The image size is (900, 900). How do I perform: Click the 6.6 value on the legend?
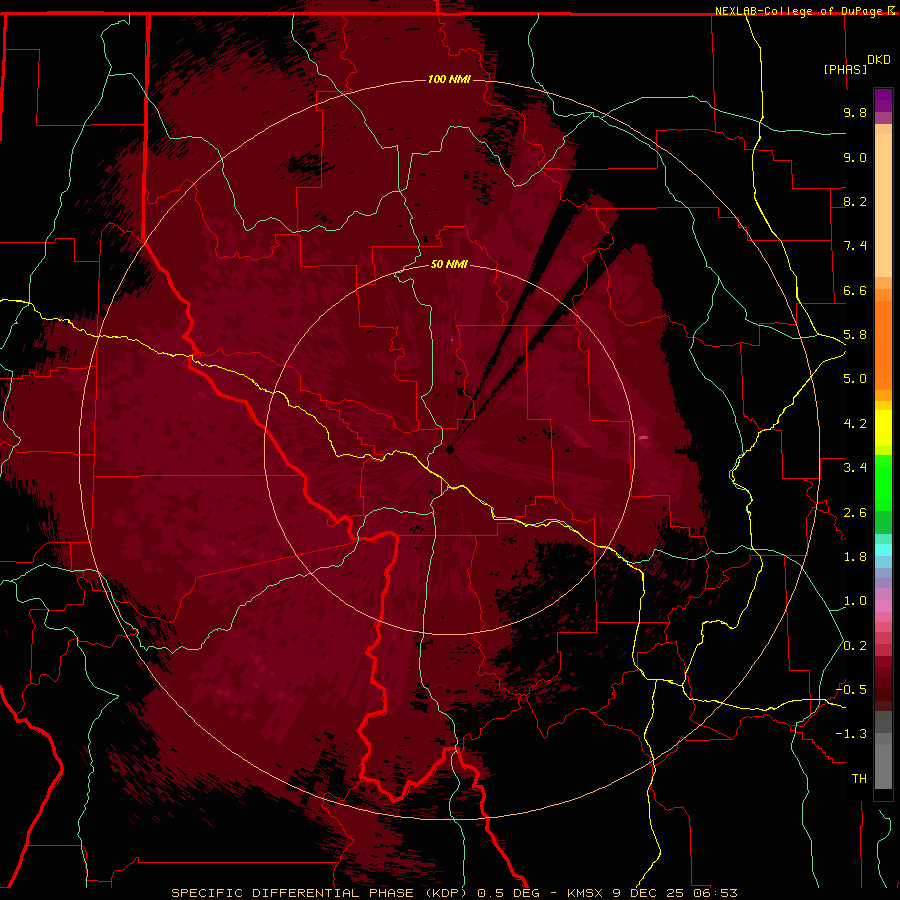pos(855,290)
